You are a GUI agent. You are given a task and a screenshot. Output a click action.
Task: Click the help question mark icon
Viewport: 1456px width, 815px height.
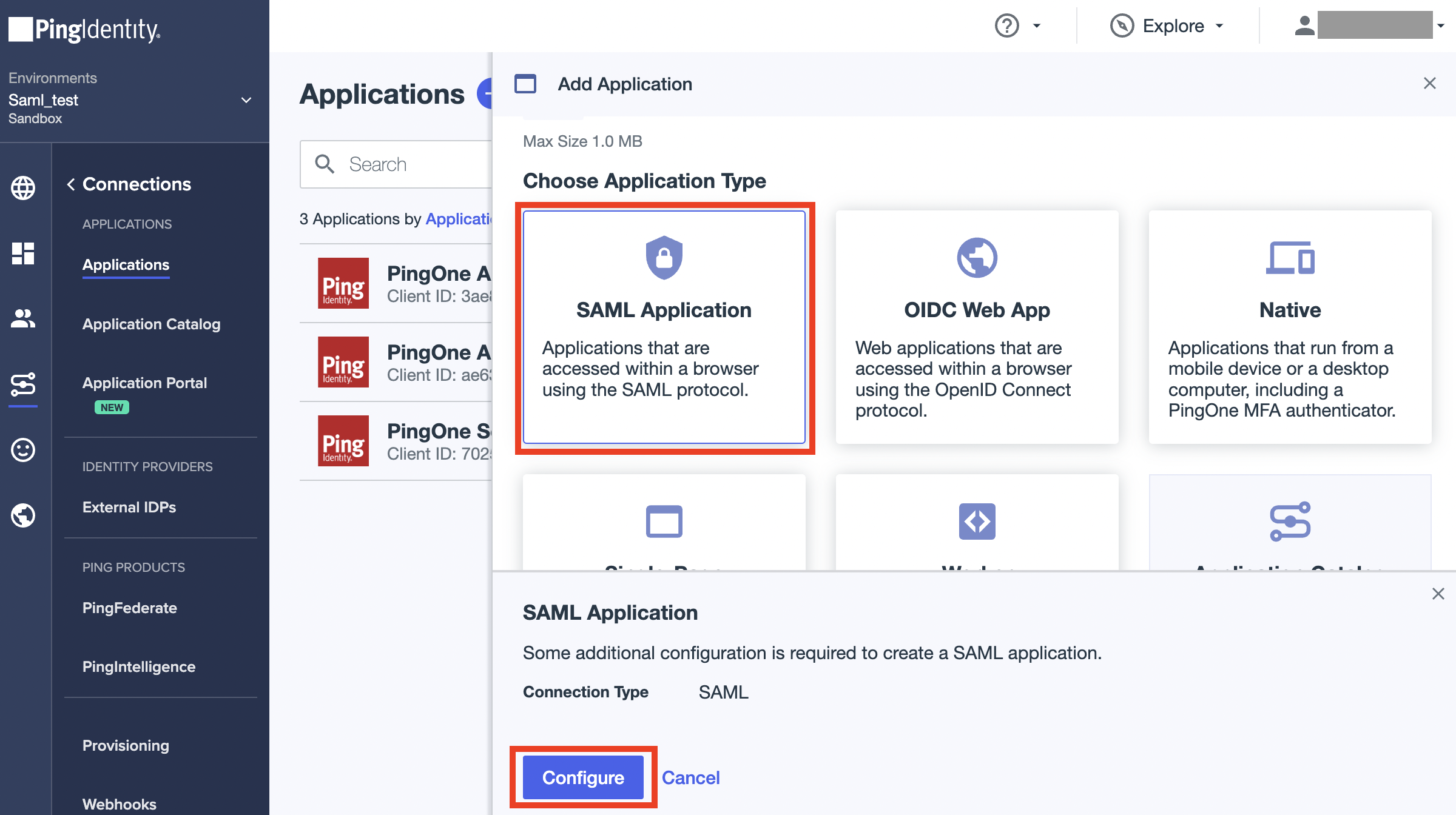coord(1007,25)
